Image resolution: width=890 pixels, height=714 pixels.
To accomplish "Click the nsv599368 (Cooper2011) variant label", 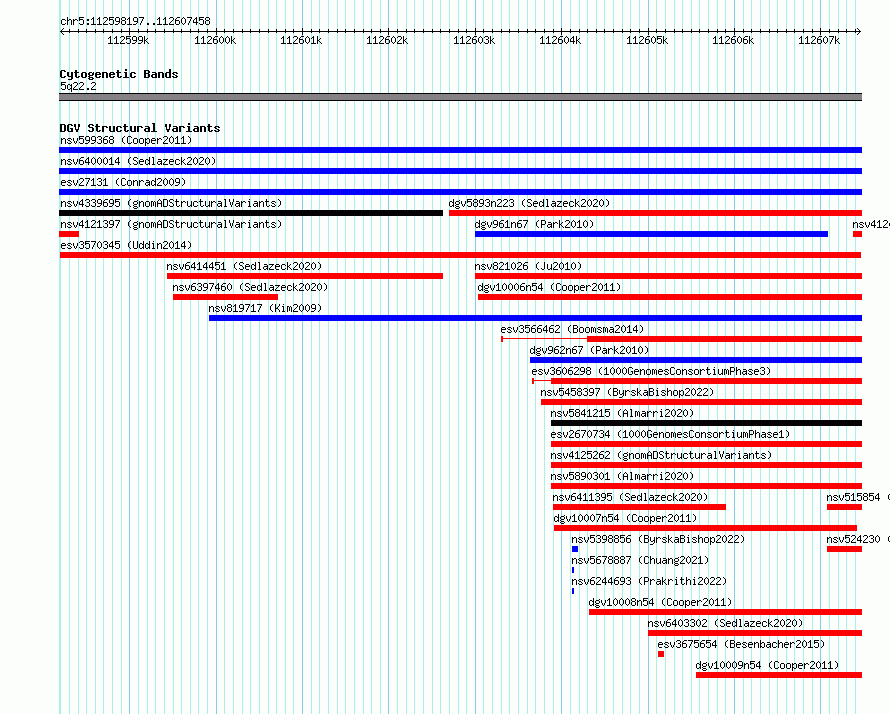I will tap(126, 140).
